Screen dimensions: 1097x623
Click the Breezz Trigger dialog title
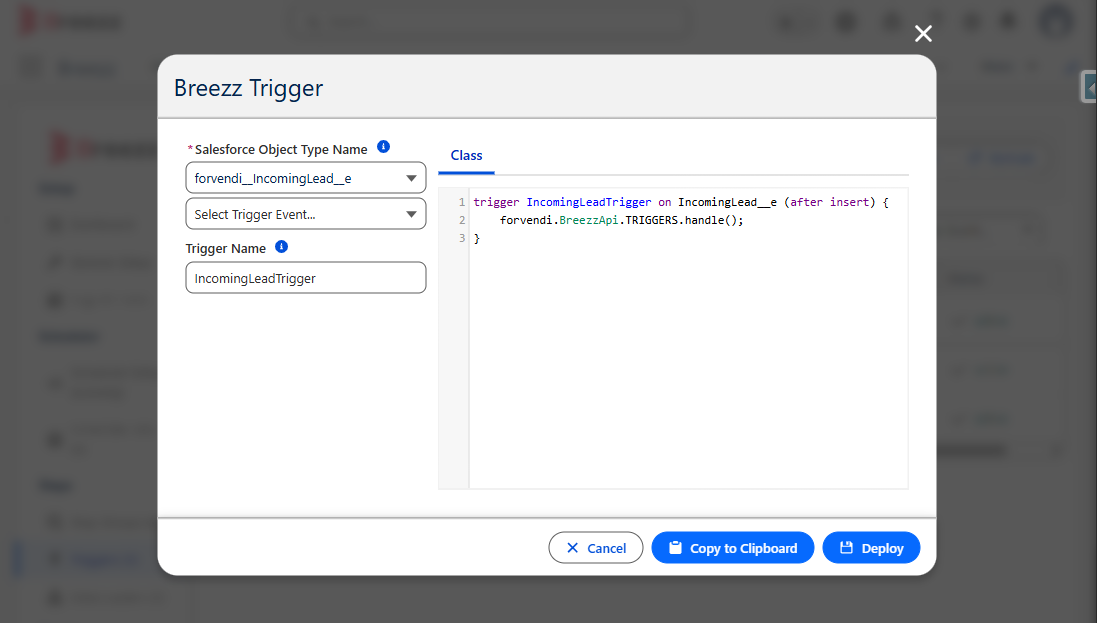pyautogui.click(x=248, y=88)
